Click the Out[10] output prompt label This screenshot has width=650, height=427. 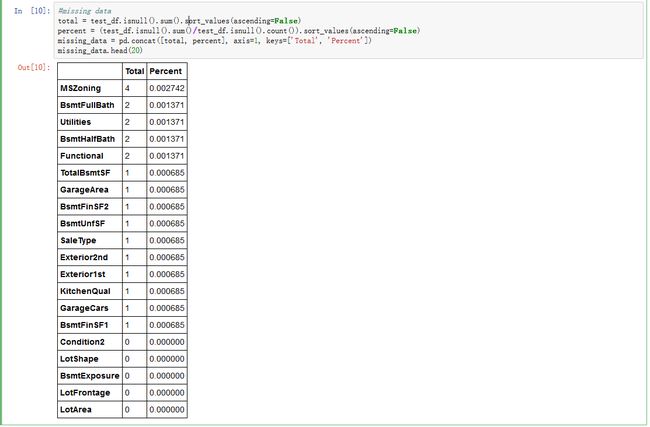34,67
